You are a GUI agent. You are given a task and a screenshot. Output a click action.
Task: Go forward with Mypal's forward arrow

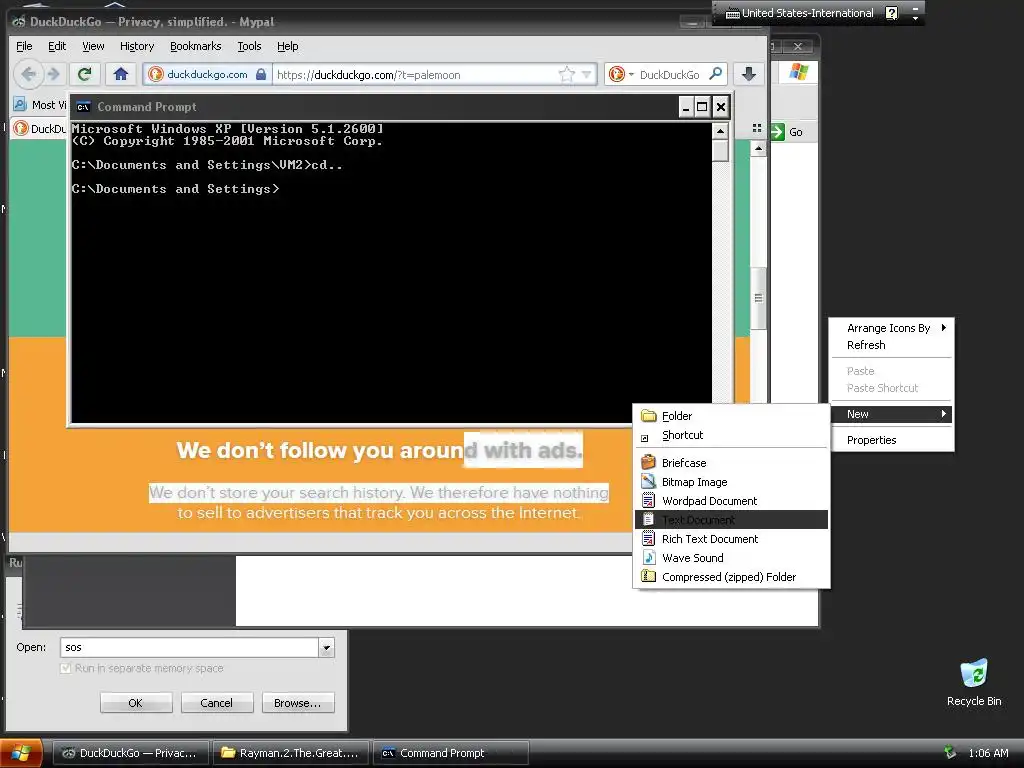tap(54, 74)
